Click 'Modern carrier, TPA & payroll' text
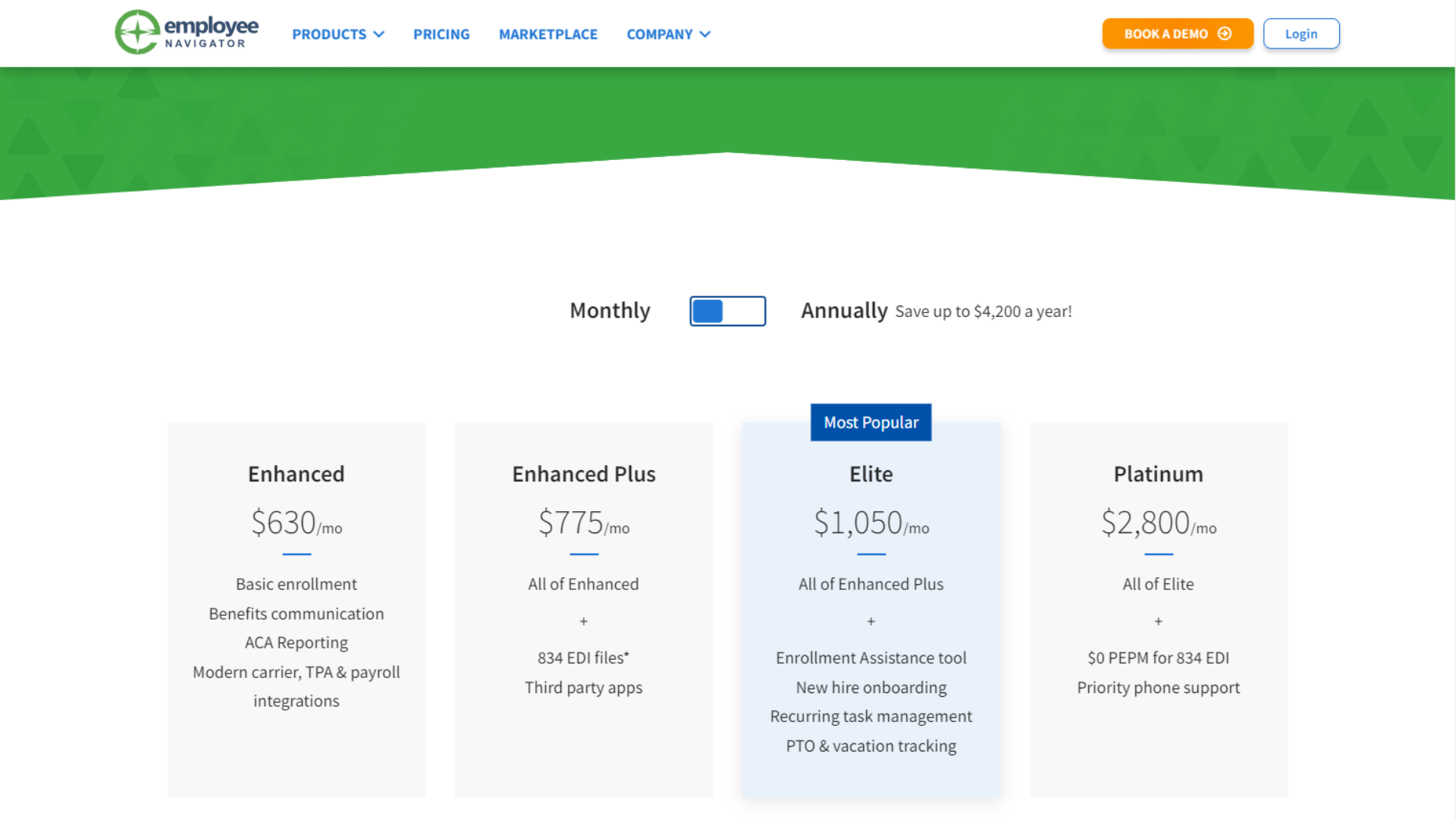1456x819 pixels. 297,673
